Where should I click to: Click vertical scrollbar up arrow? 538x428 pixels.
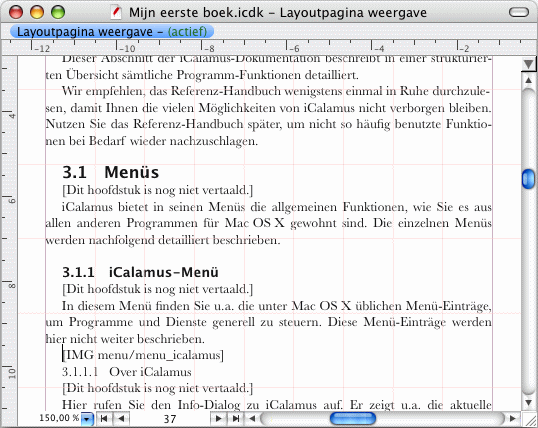(528, 81)
